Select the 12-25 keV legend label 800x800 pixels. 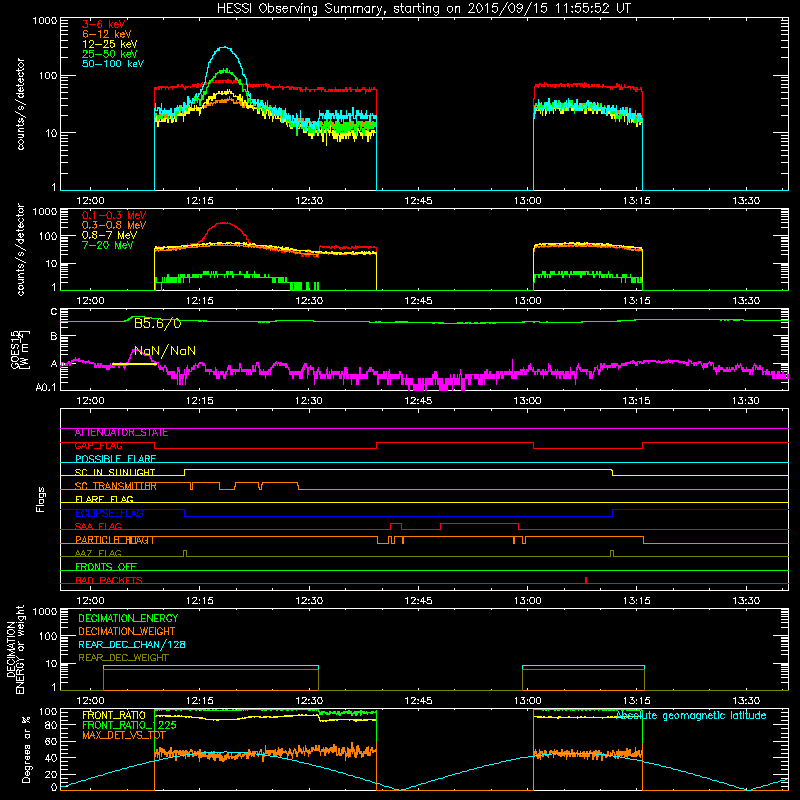tap(110, 44)
